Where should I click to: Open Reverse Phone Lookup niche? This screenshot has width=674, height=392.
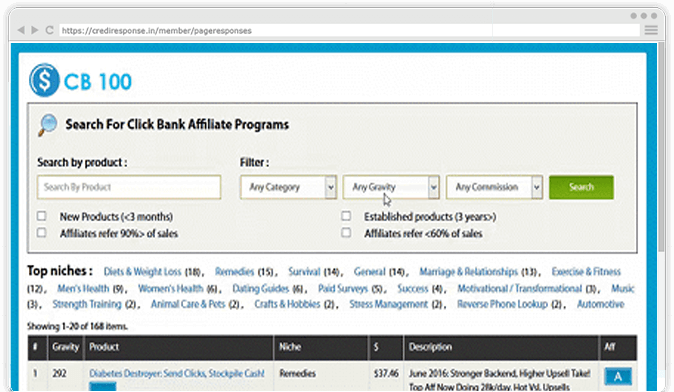click(502, 304)
